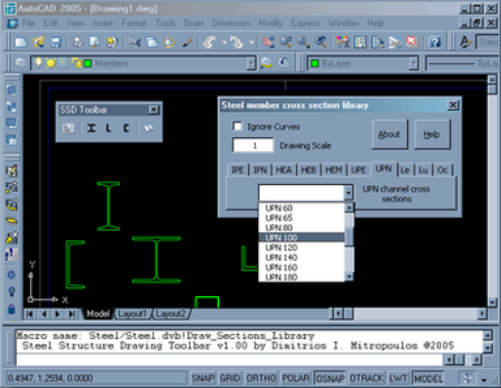Toggle SNAP mode in status bar
The height and width of the screenshot is (388, 501).
203,378
